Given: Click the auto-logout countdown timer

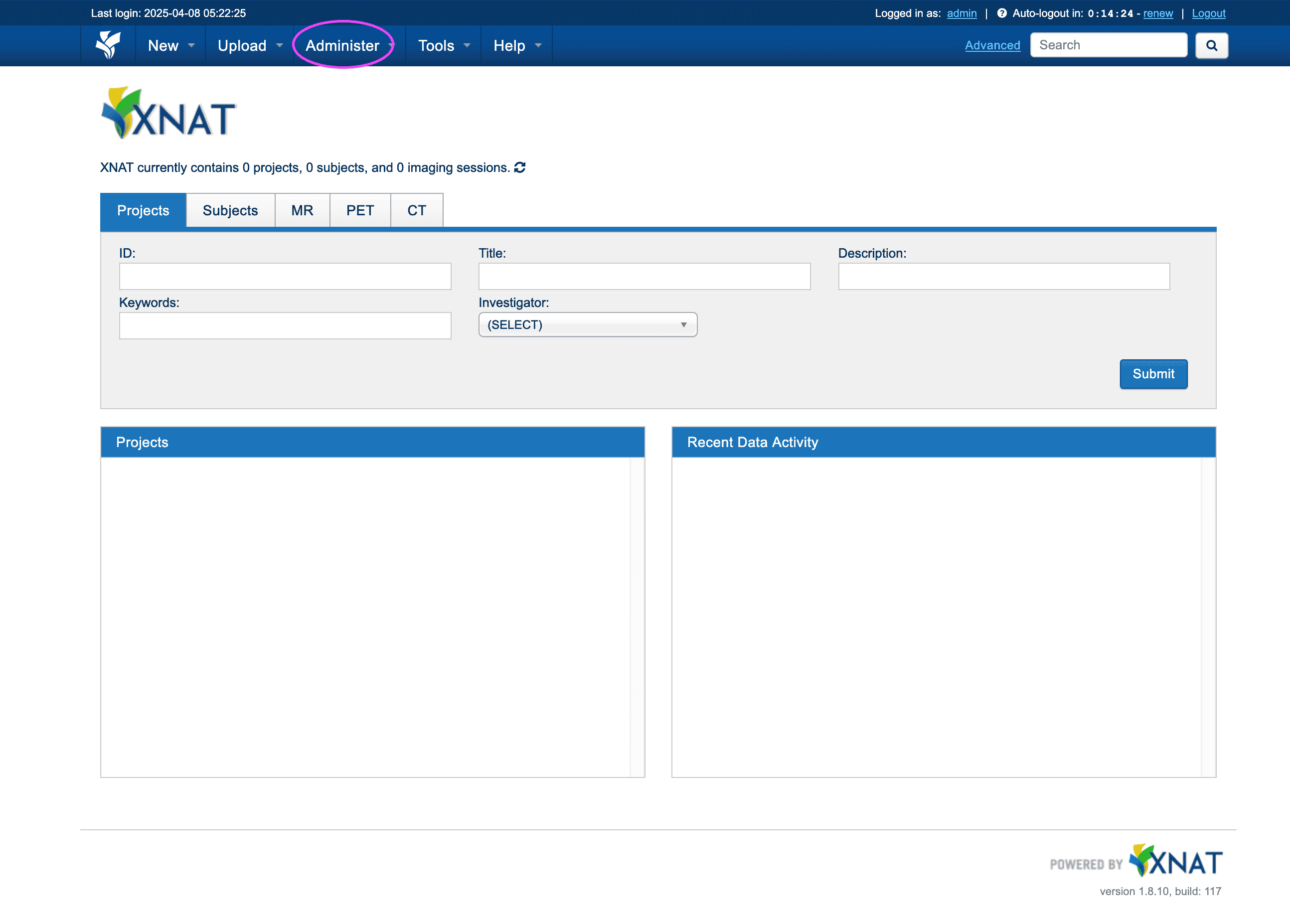Looking at the screenshot, I should [x=1110, y=13].
